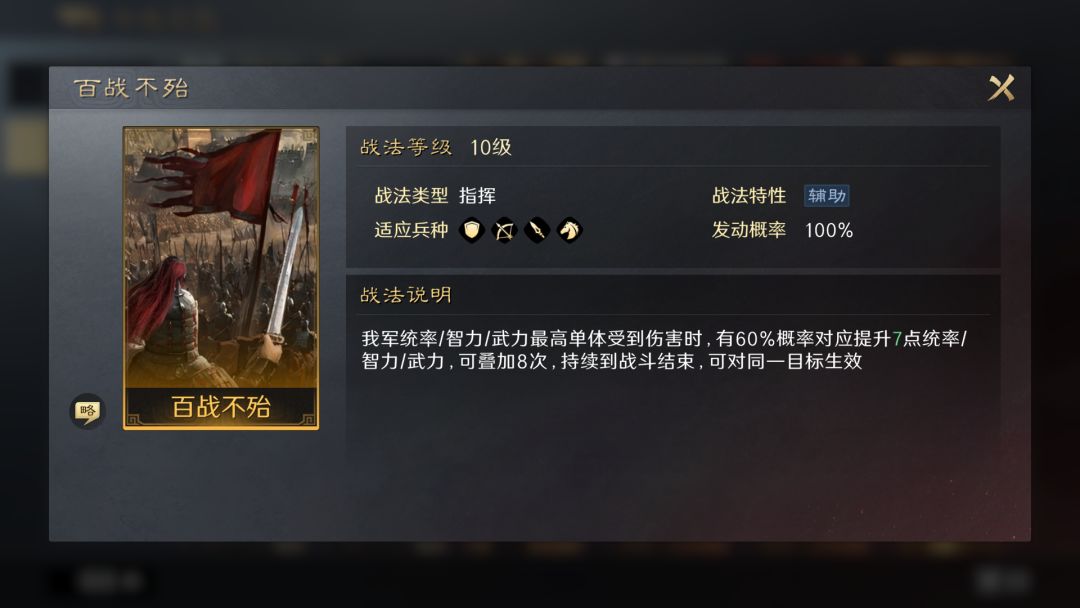This screenshot has width=1080, height=608.
Task: Click the 战法等级 10级 label
Action: tap(436, 147)
